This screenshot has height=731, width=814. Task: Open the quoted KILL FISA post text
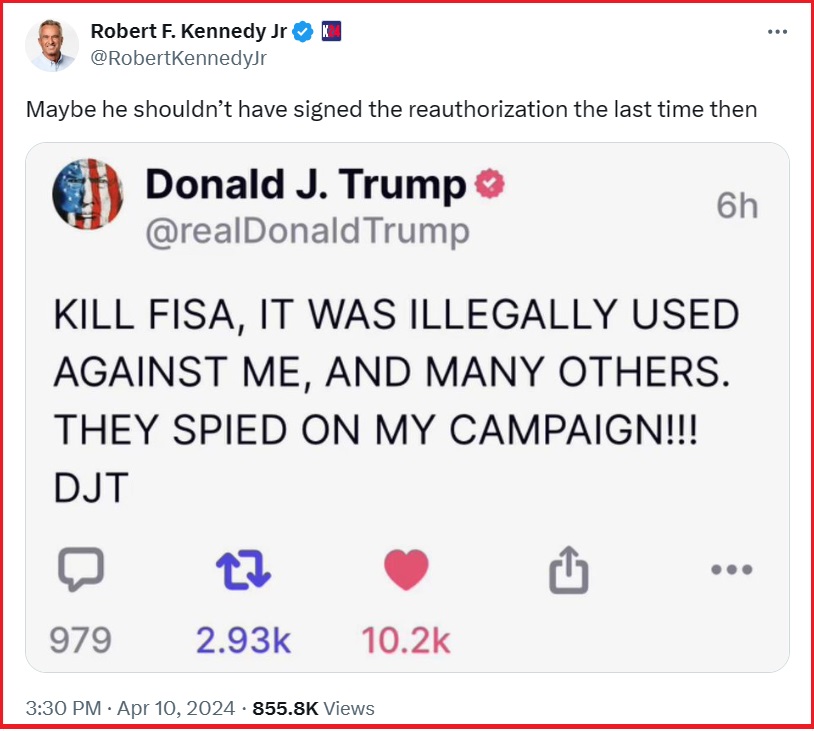pyautogui.click(x=397, y=401)
